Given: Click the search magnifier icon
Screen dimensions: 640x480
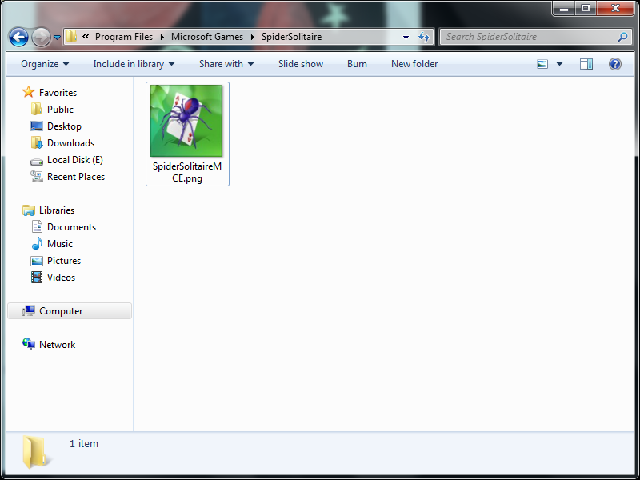Looking at the screenshot, I should pos(622,37).
